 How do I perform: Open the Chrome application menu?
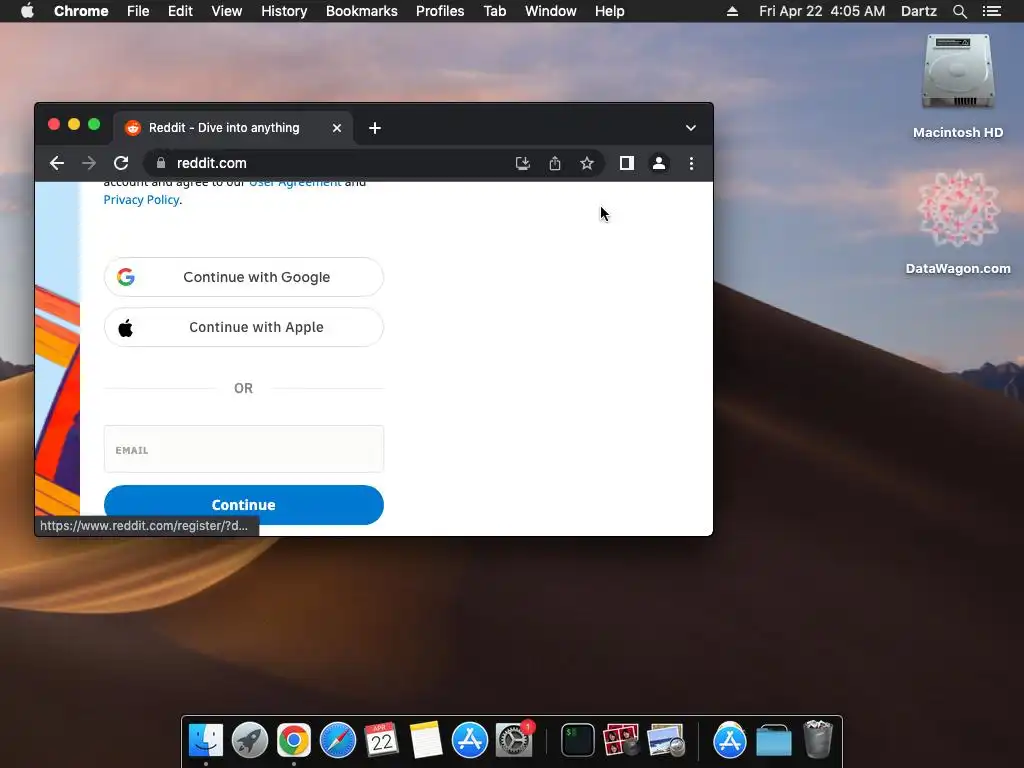click(81, 11)
